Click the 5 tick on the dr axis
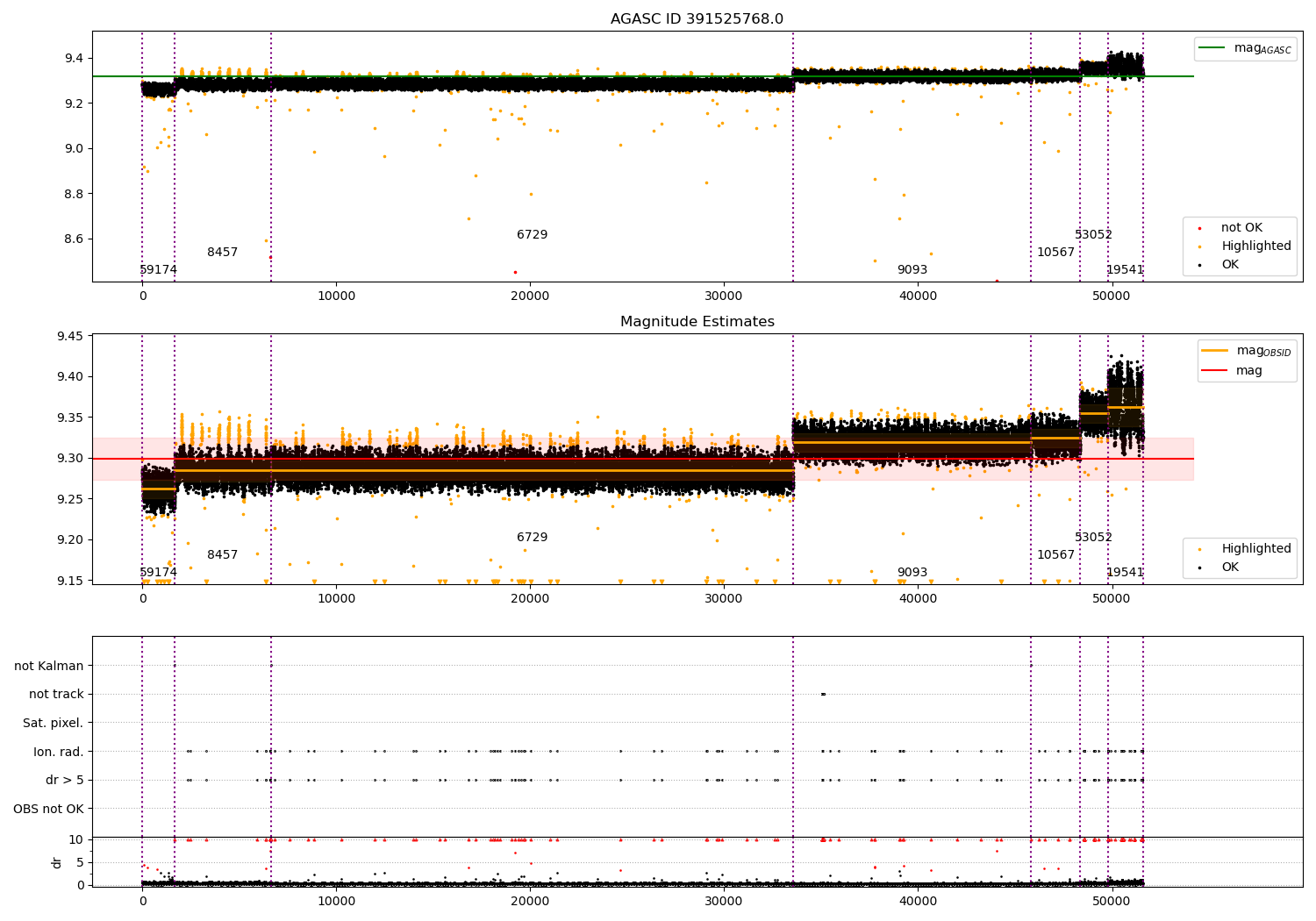The height and width of the screenshot is (921, 1316). pos(80,863)
